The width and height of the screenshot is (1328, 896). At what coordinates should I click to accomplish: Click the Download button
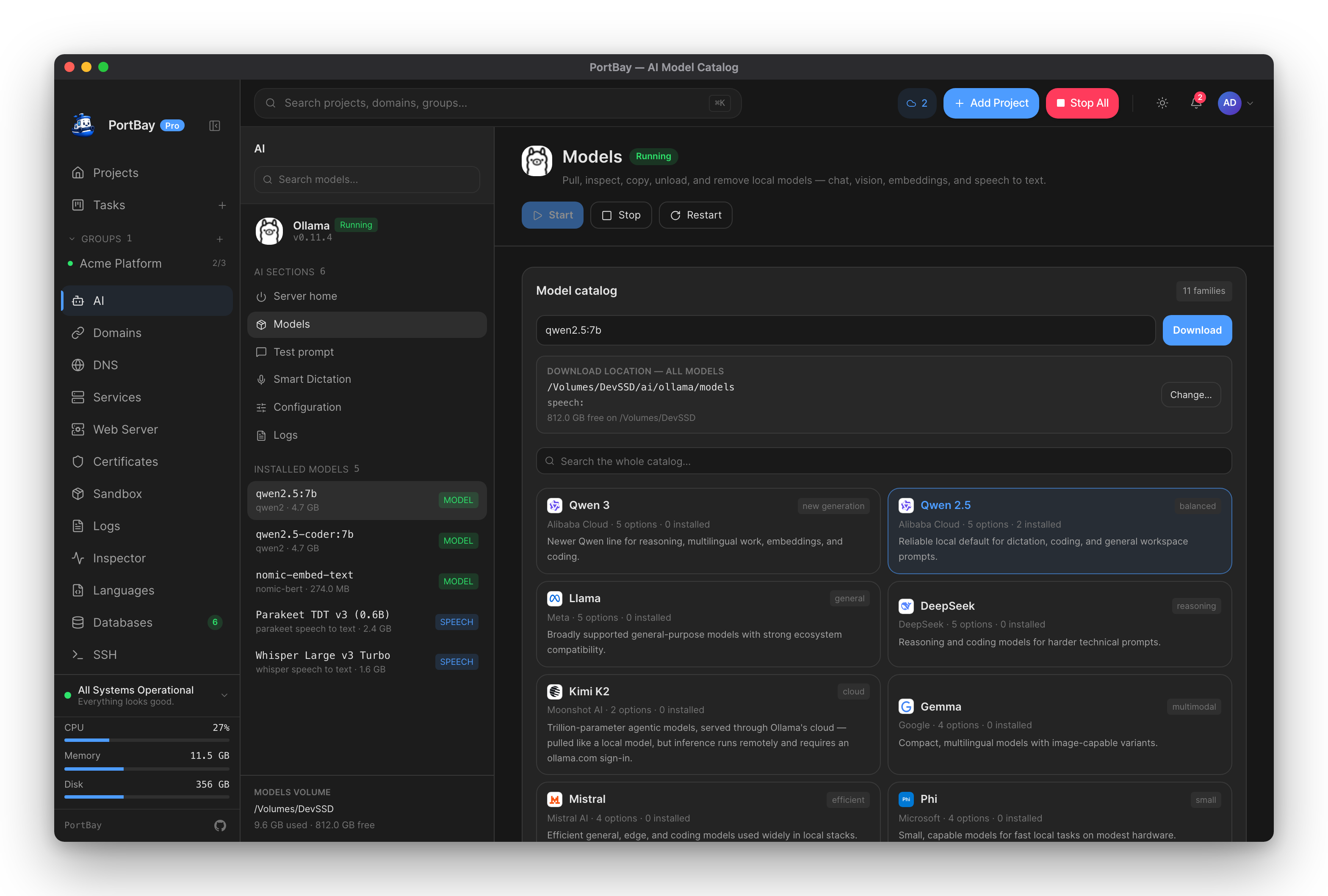click(1197, 330)
